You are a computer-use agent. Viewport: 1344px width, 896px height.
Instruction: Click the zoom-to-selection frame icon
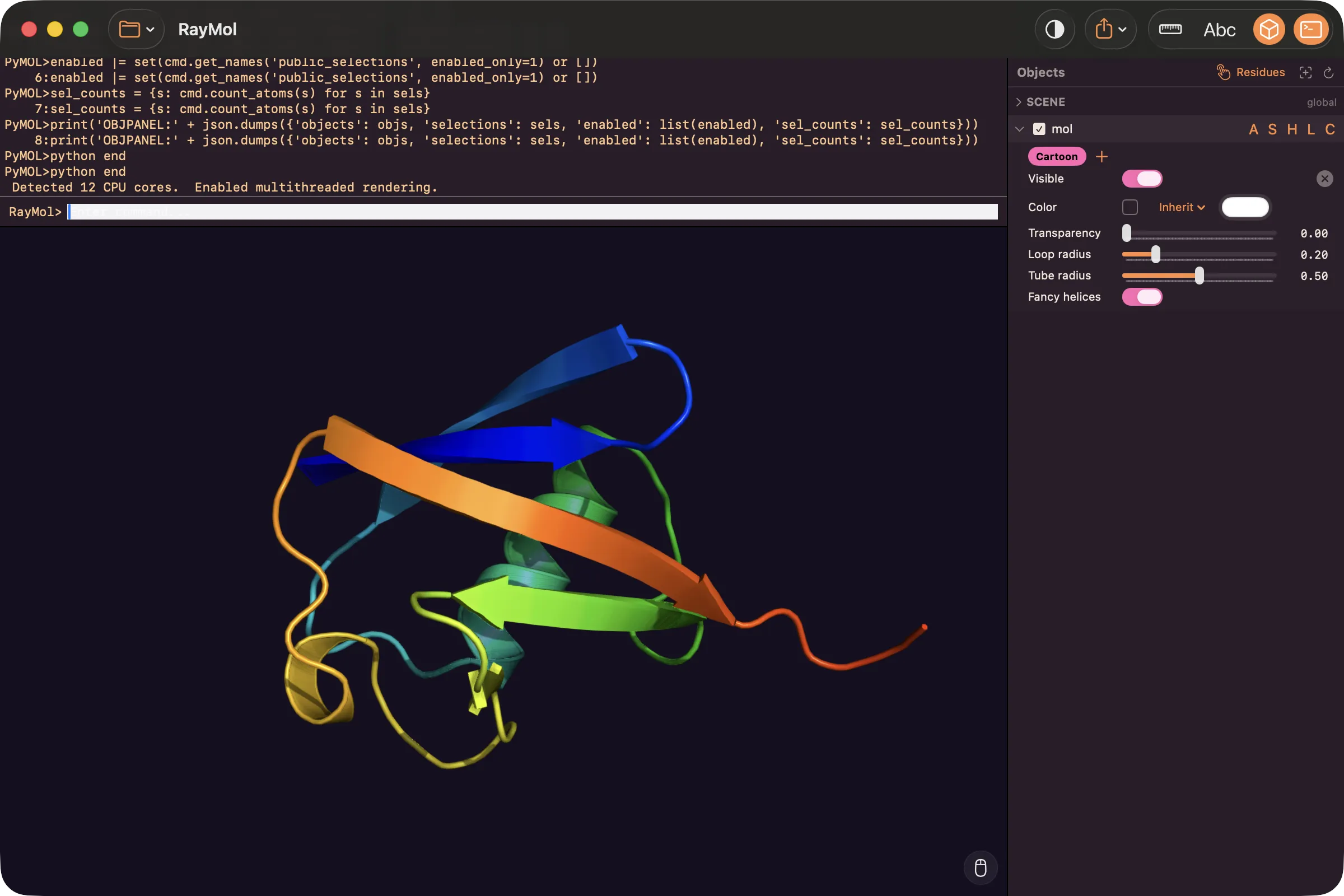1305,73
